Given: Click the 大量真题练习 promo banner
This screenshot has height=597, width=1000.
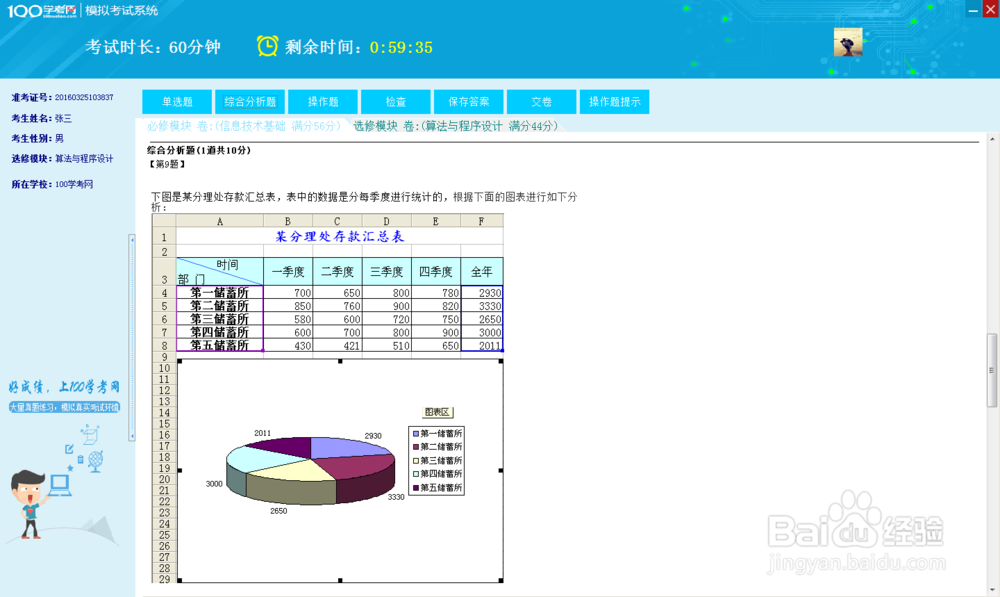Looking at the screenshot, I should point(64,407).
